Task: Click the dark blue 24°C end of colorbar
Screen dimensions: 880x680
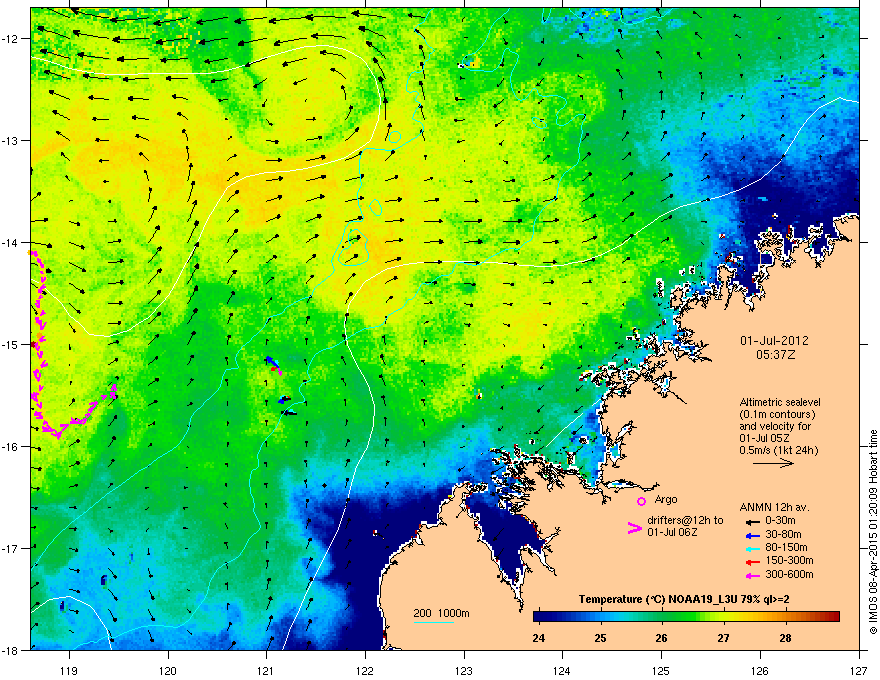Action: (539, 617)
